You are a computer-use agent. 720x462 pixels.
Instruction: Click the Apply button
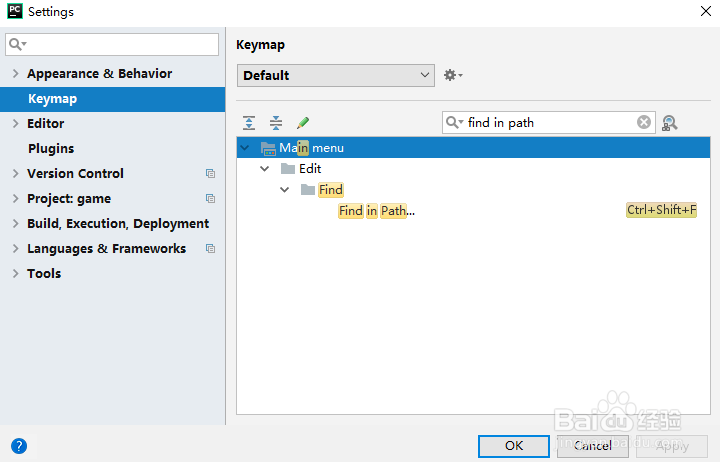pyautogui.click(x=672, y=446)
